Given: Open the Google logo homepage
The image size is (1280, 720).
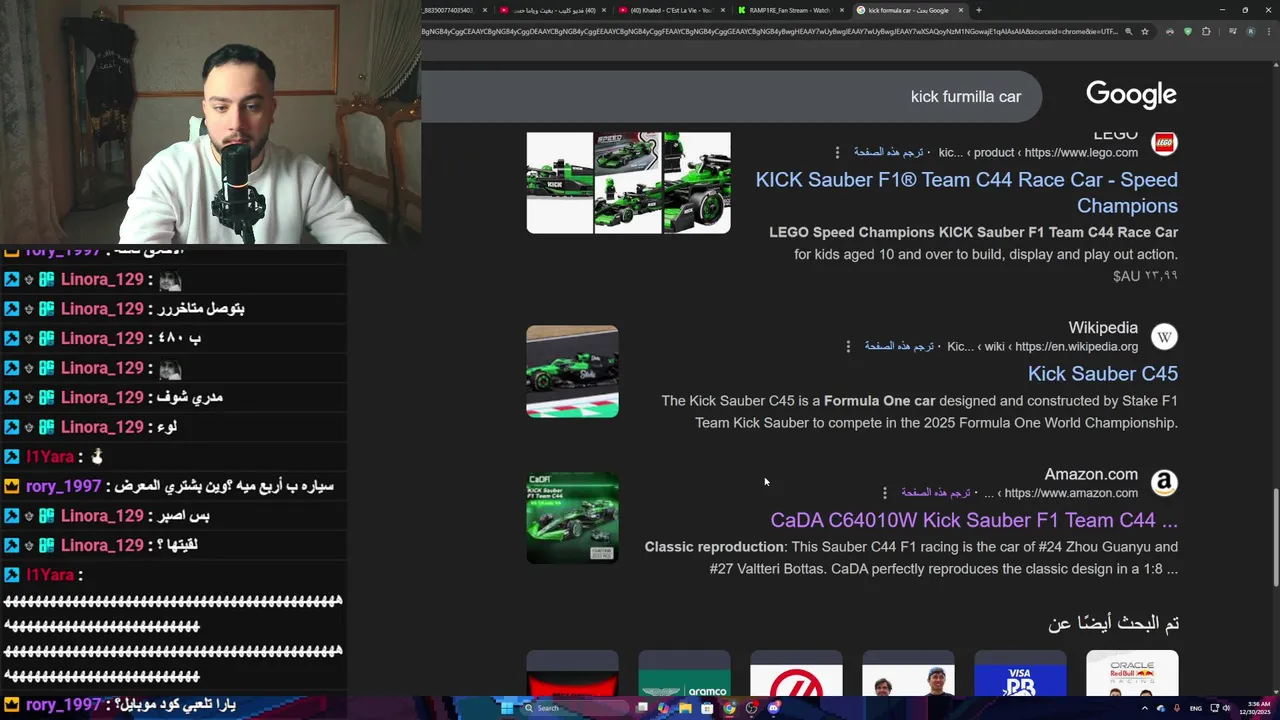Looking at the screenshot, I should (1131, 95).
